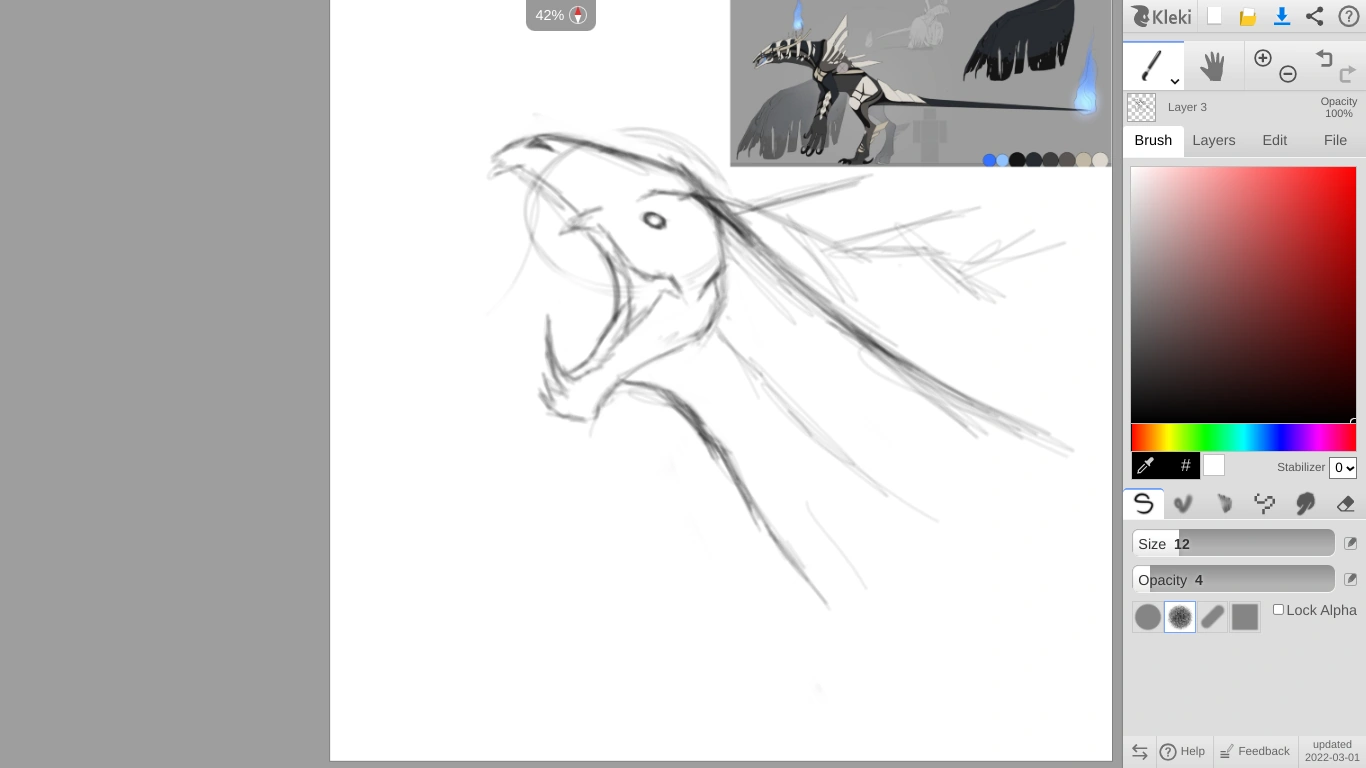Viewport: 1366px width, 768px height.
Task: Select the Eraser brush icon
Action: pos(1346,503)
